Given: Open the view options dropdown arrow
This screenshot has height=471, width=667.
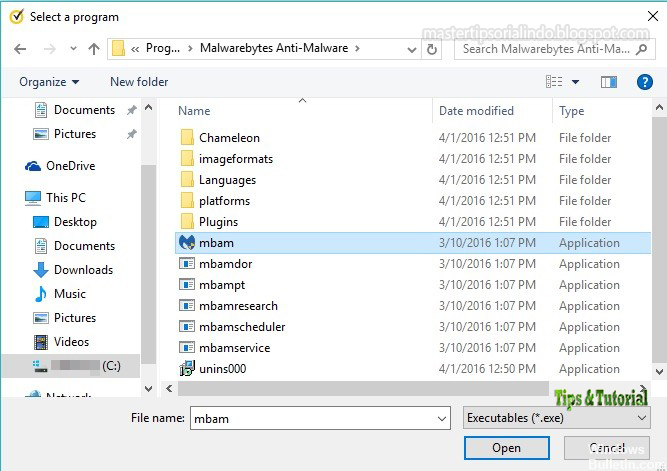Looking at the screenshot, I should pos(575,82).
